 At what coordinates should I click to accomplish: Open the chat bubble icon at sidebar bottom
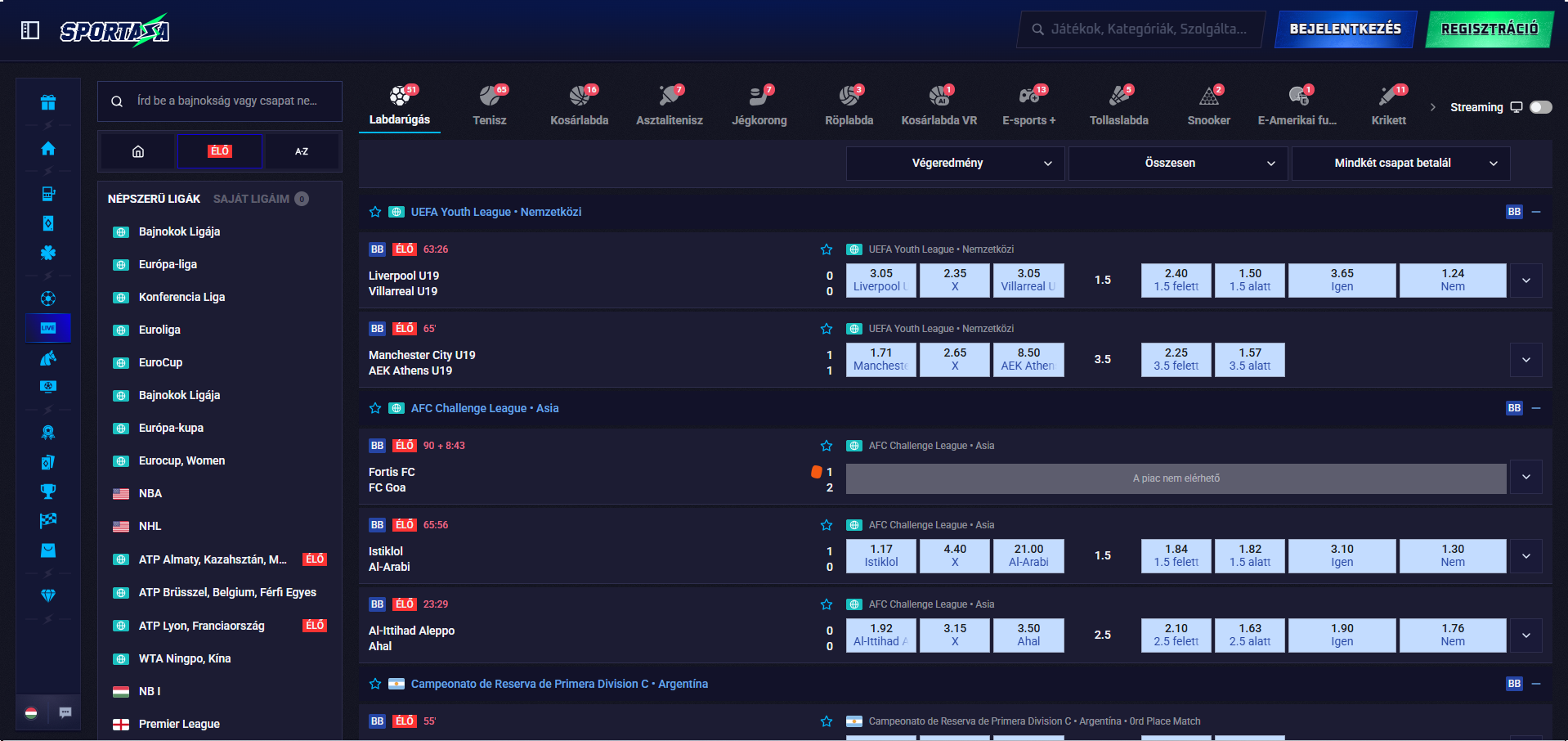(65, 712)
